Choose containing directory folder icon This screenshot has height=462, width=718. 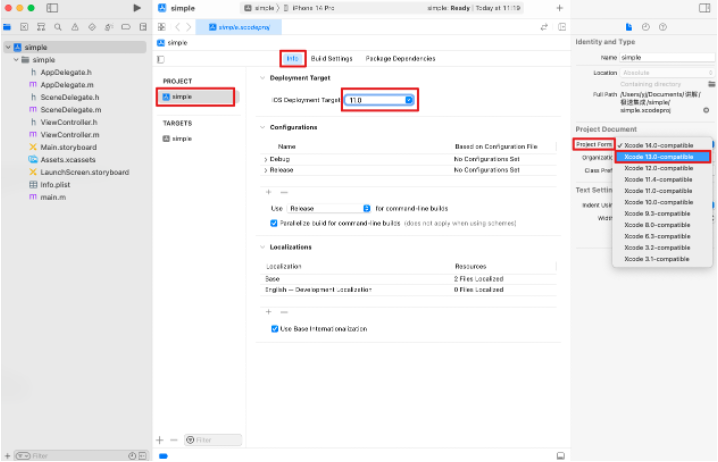coord(711,84)
